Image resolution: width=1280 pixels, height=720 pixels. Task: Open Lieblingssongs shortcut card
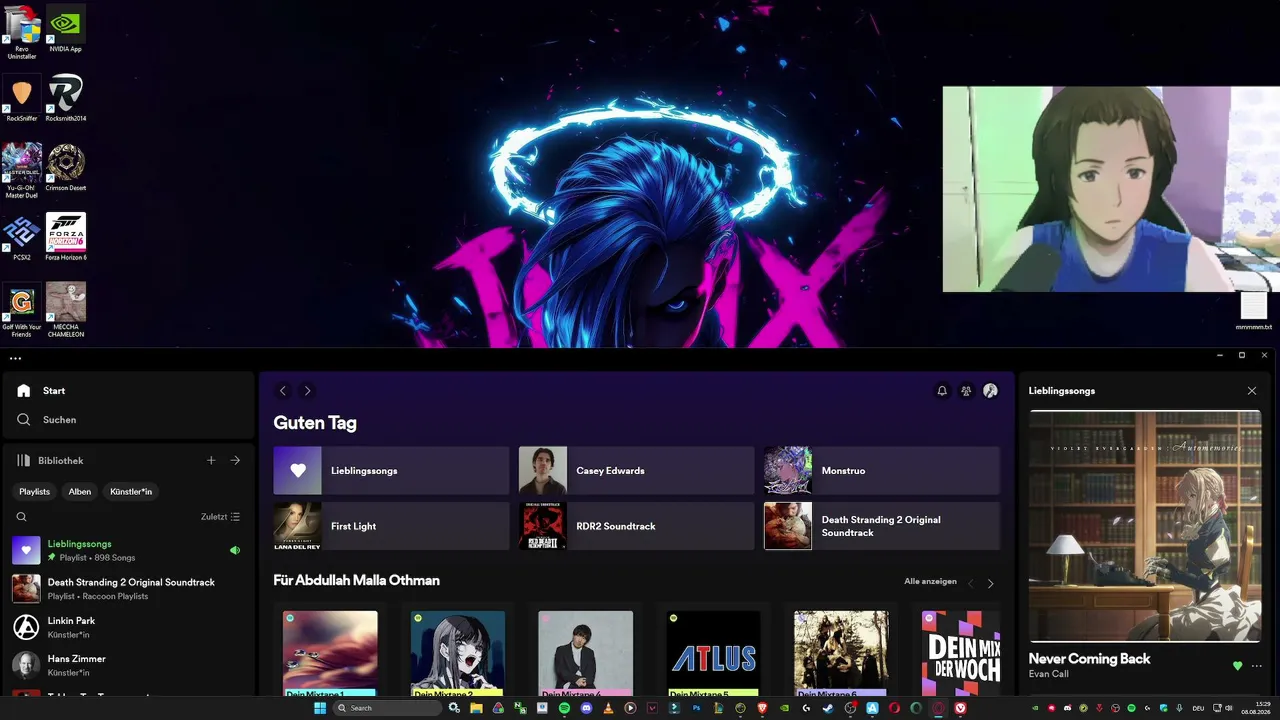[391, 471]
